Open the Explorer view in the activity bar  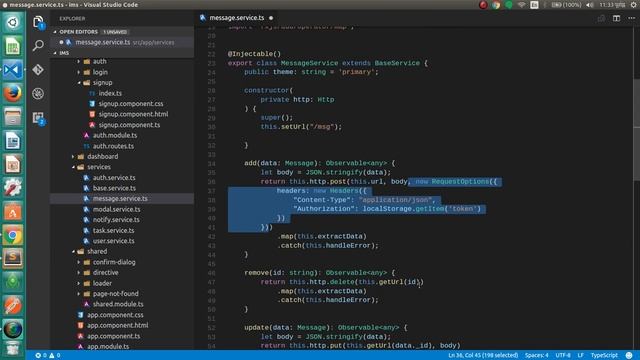38,21
